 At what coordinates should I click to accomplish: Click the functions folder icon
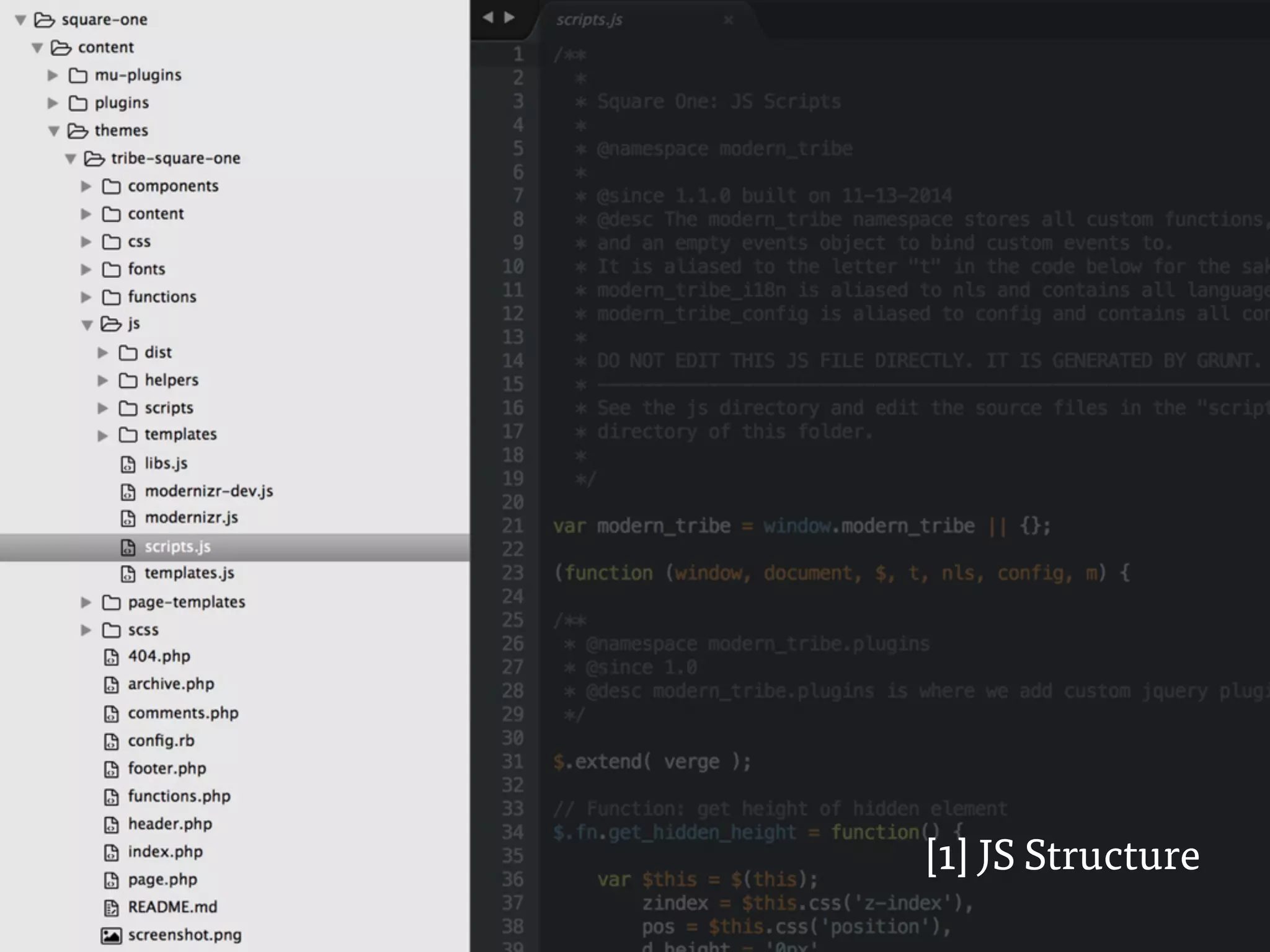point(111,297)
